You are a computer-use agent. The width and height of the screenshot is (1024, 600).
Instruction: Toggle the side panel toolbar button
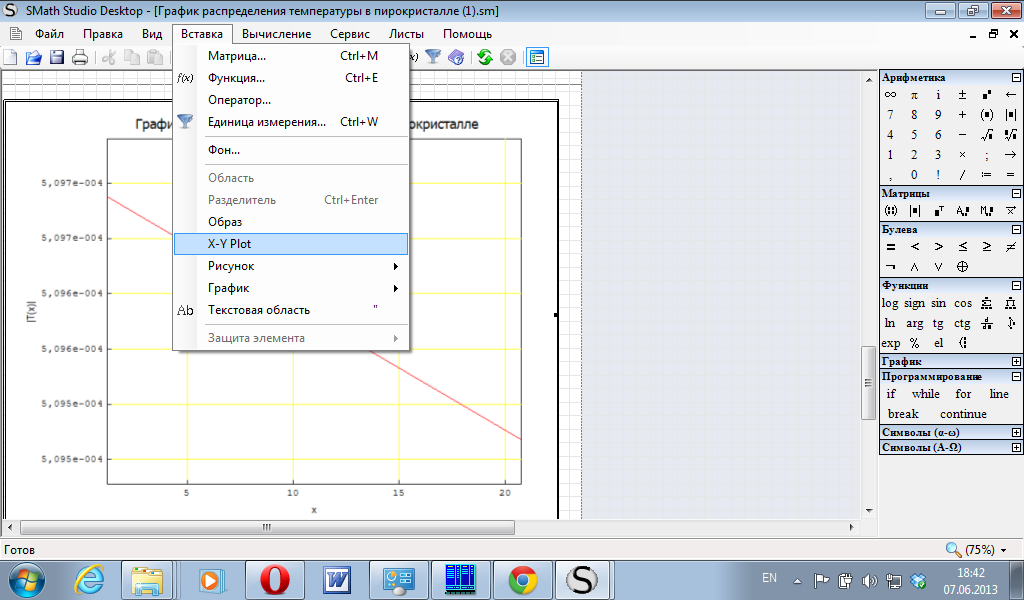pos(537,57)
